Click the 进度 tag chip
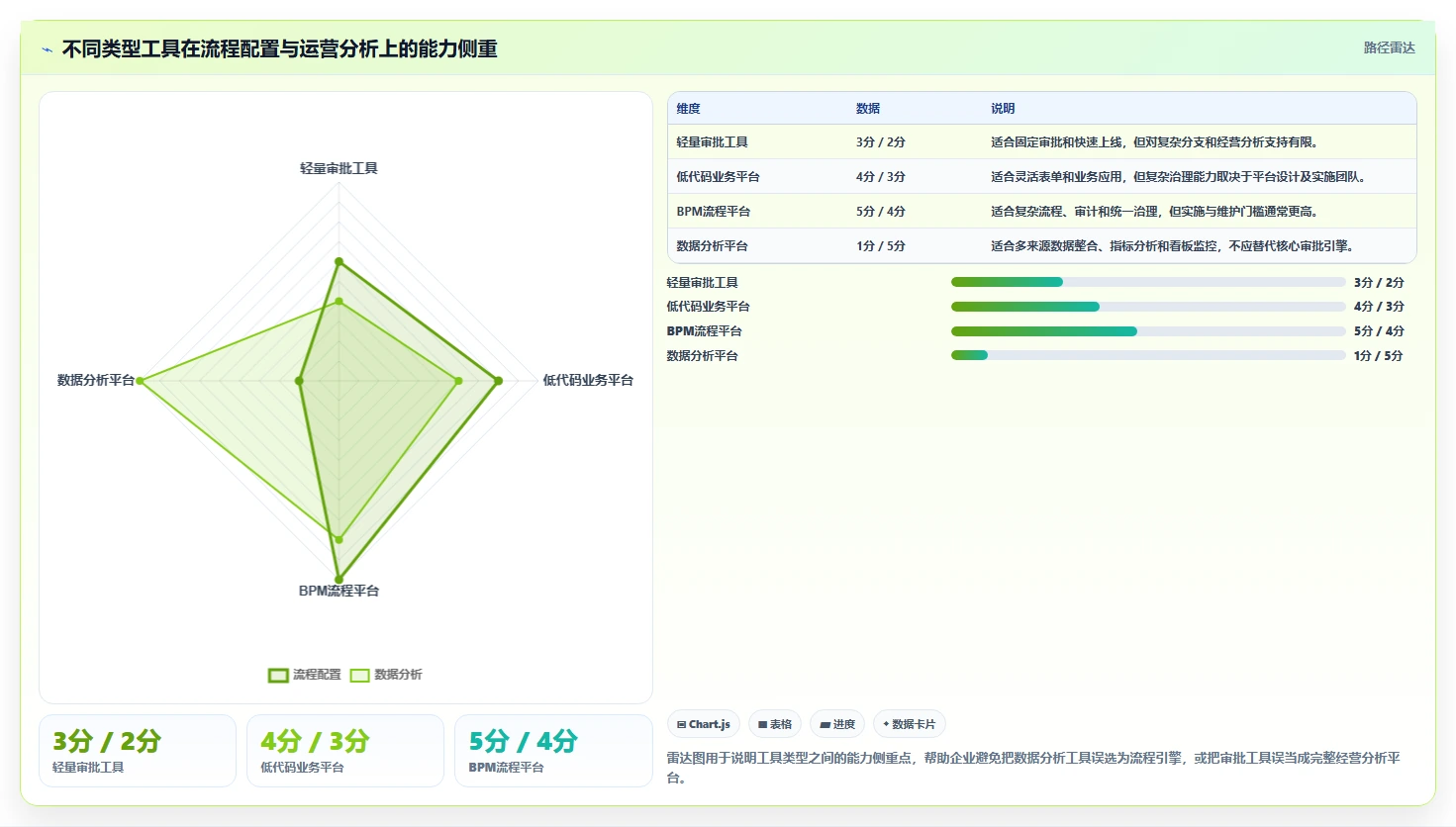This screenshot has width=1456, height=827. tap(837, 724)
